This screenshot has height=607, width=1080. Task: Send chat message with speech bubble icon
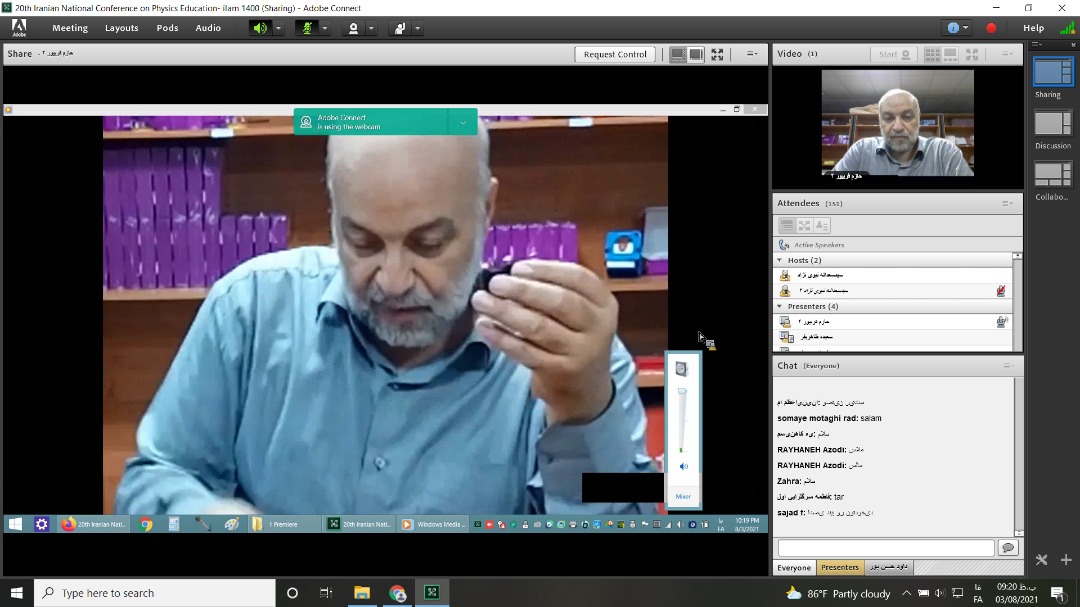pyautogui.click(x=1007, y=548)
